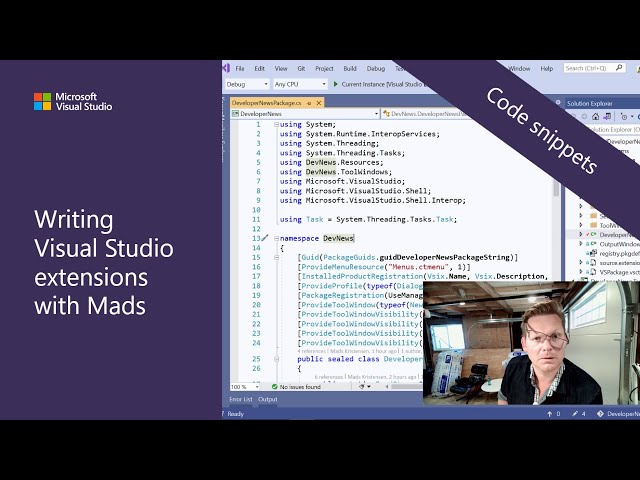
Task: Close the DeveloperNewsPackage.cs tab
Action: (x=319, y=103)
